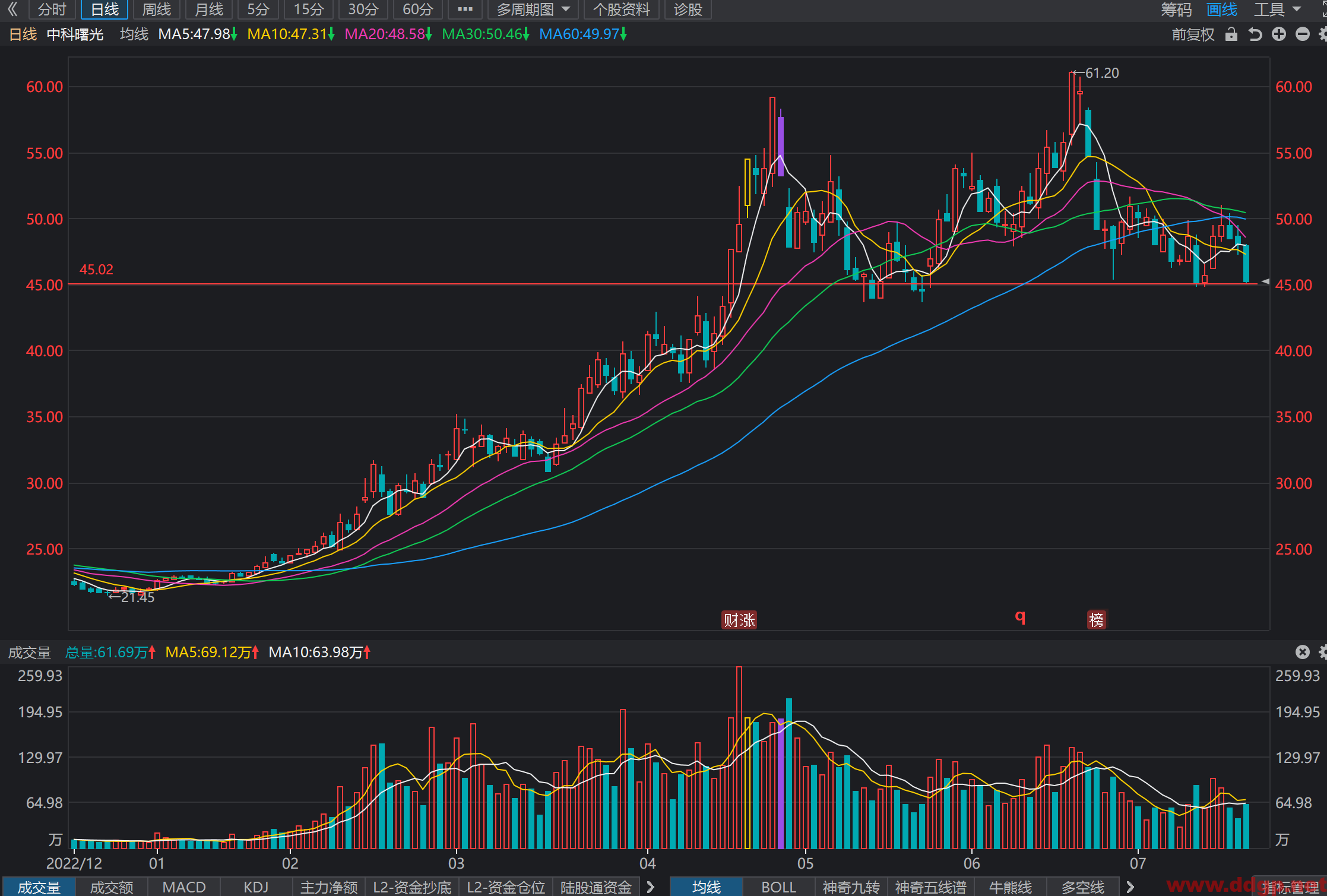1327x896 pixels.
Task: Switch to 周线 weekly chart
Action: coord(157,10)
